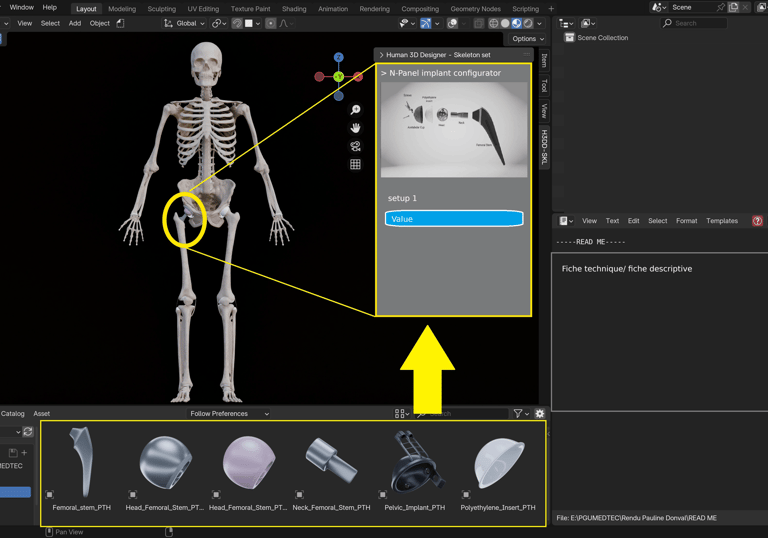Open outliner view layer filter icon
Viewport: 768px width, 538px height.
click(587, 23)
